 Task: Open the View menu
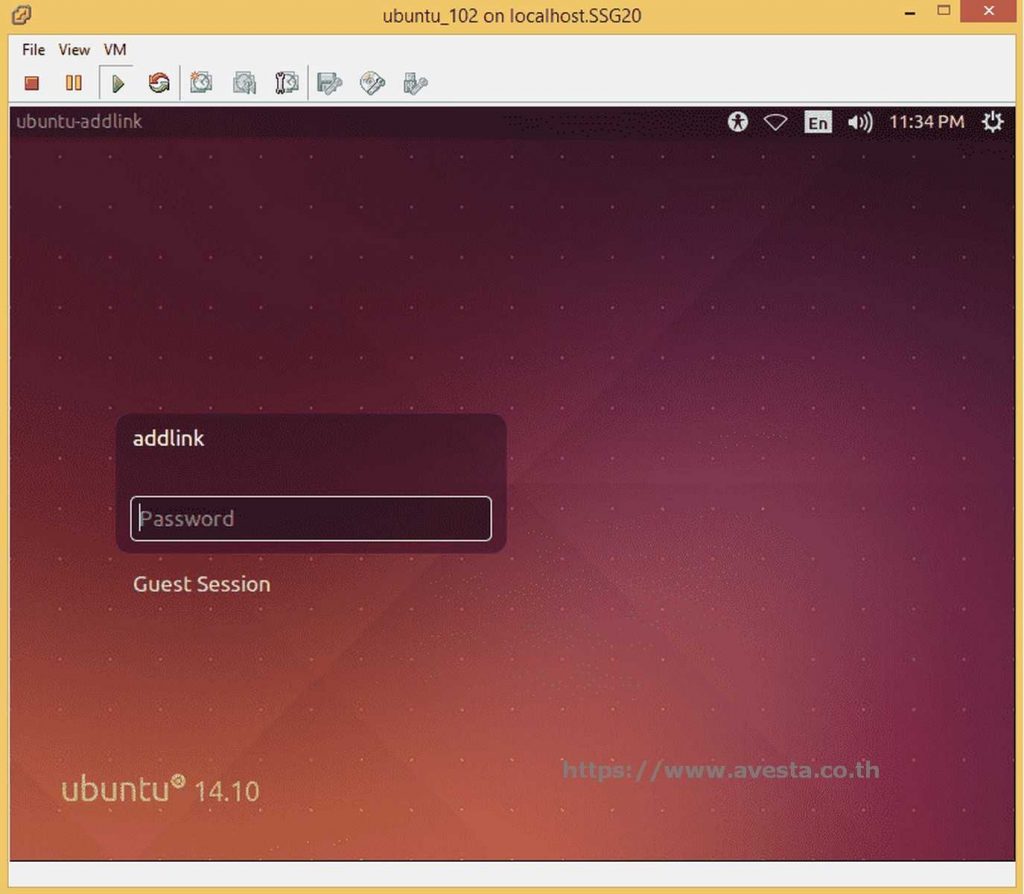pyautogui.click(x=74, y=50)
